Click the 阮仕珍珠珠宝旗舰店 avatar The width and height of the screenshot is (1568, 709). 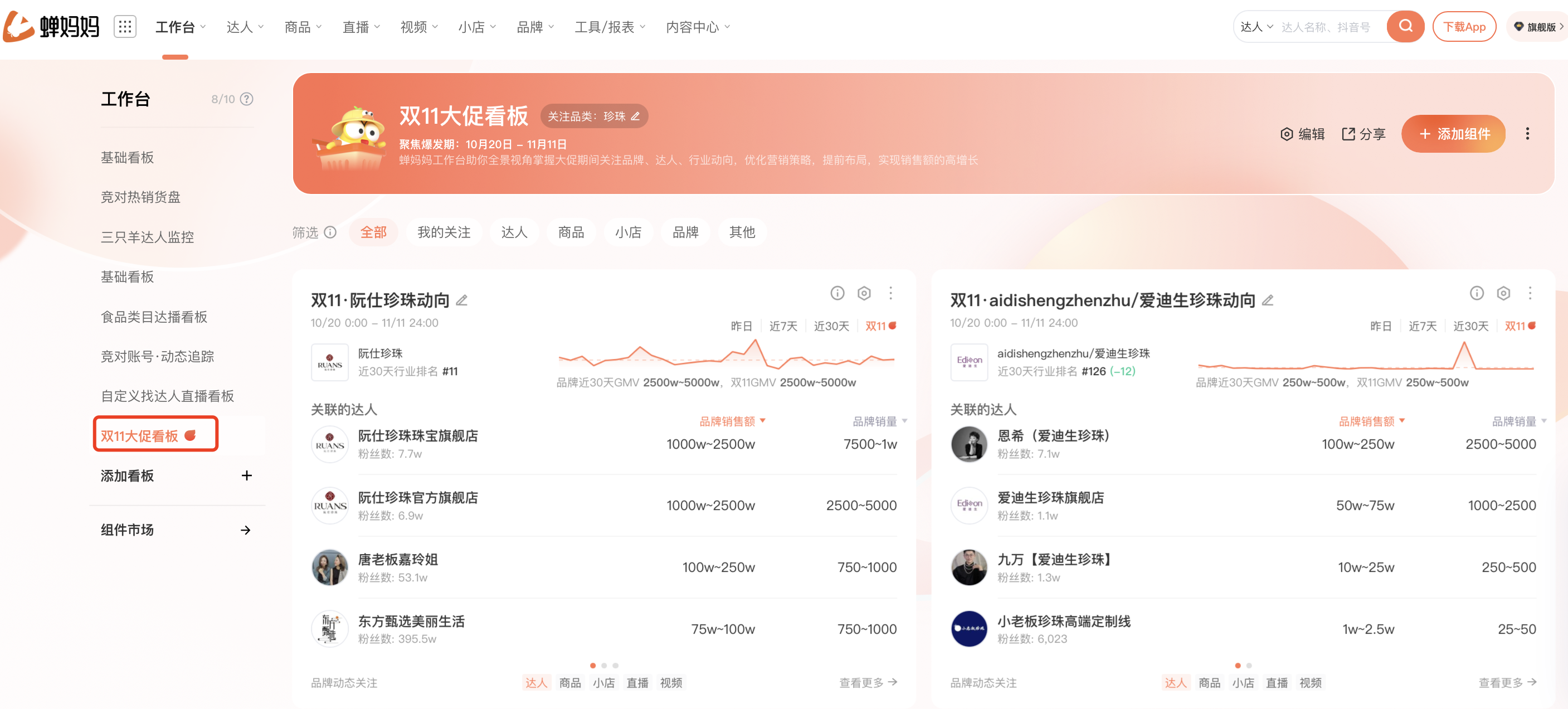330,444
